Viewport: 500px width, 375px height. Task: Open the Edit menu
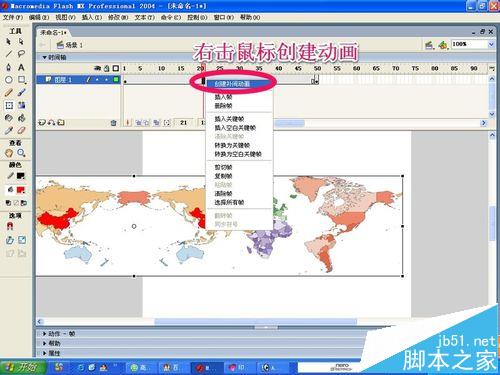[39, 17]
